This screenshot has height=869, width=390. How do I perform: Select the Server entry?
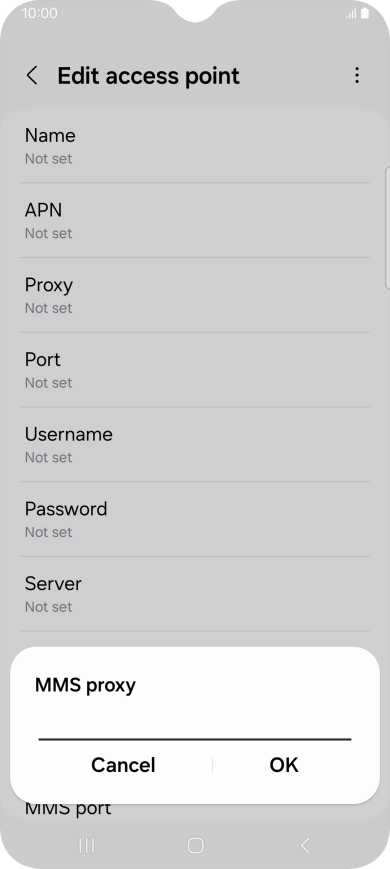click(195, 594)
